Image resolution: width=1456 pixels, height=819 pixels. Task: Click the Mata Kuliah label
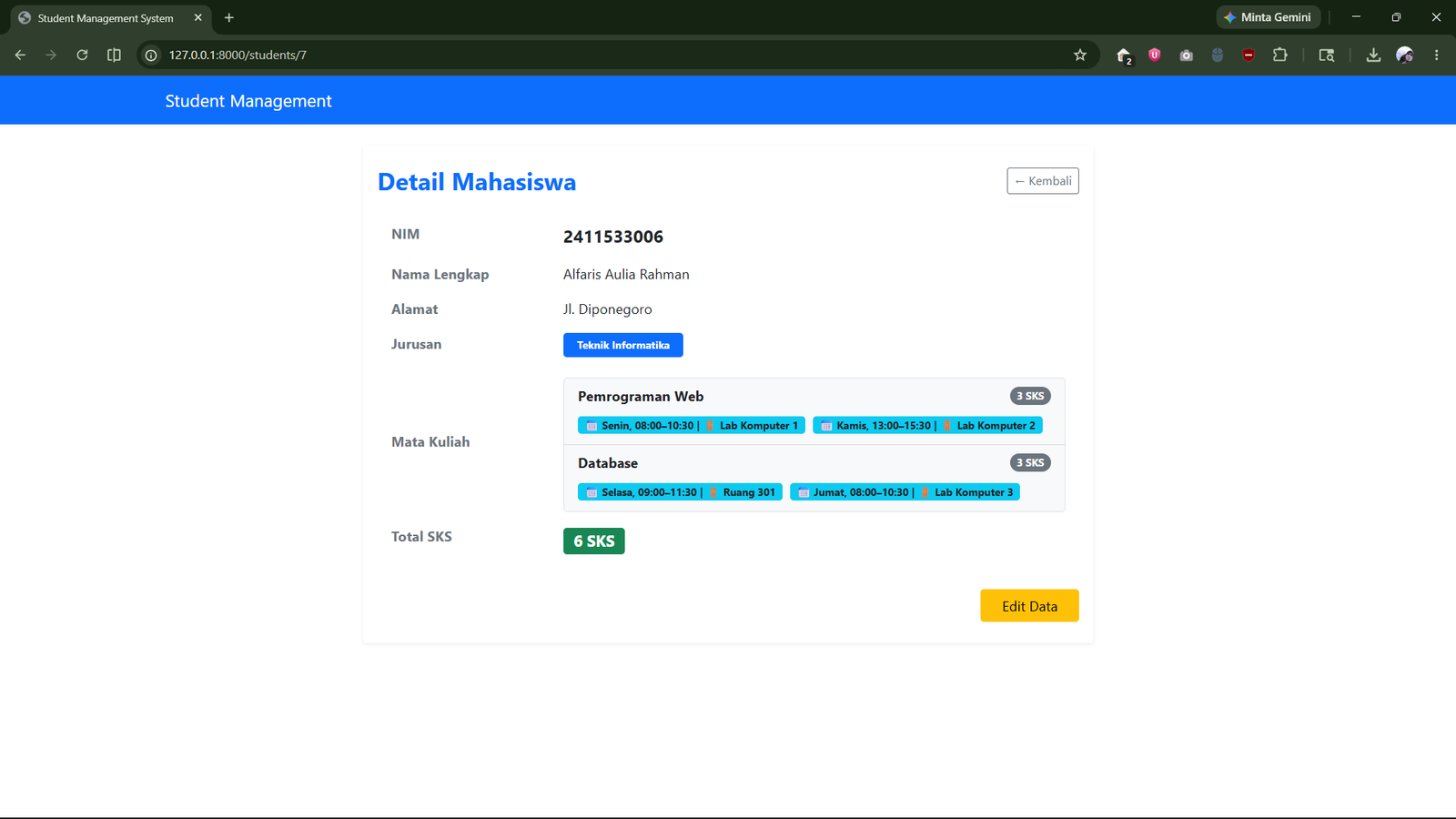[x=430, y=442]
